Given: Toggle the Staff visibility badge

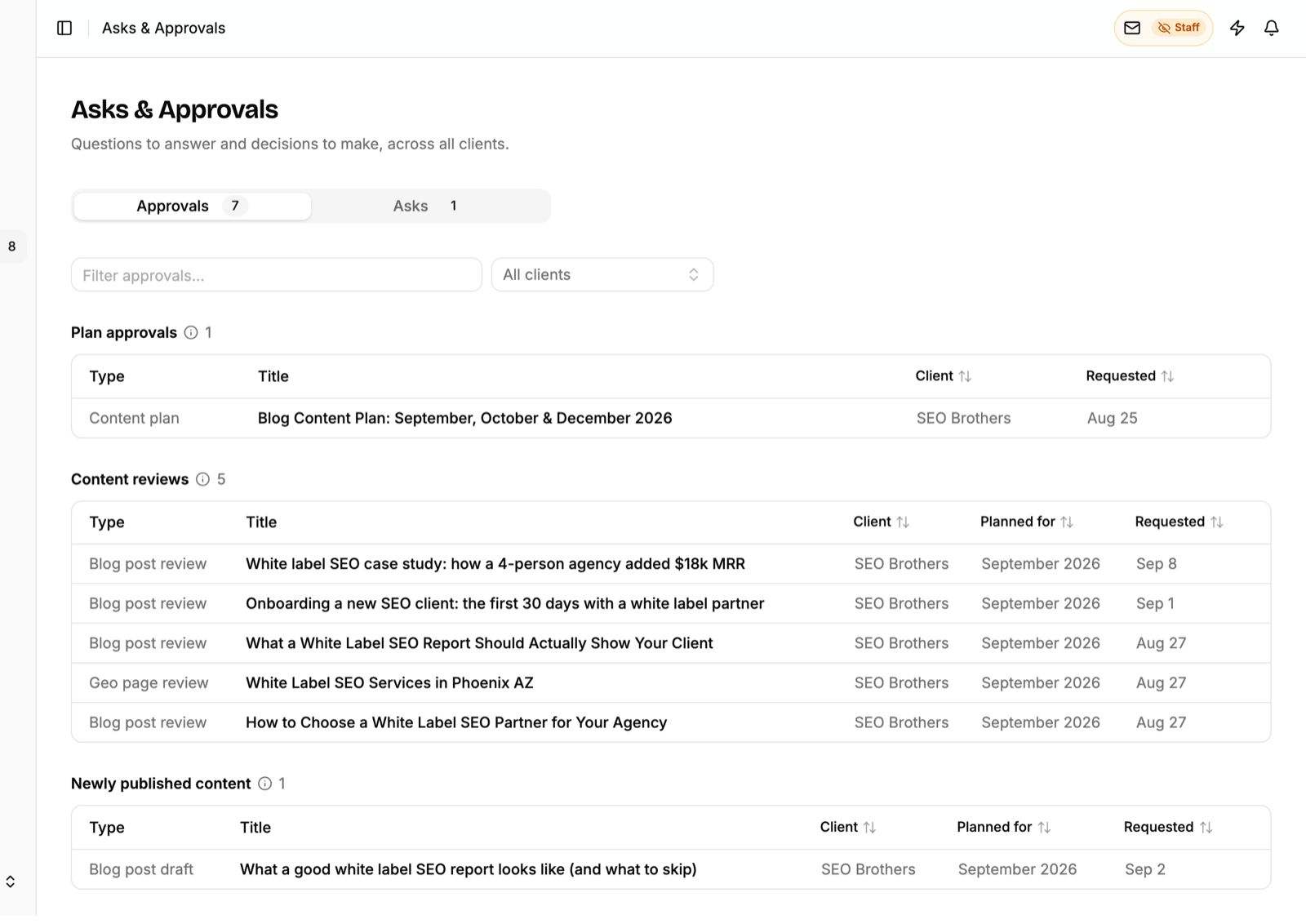Looking at the screenshot, I should [1179, 28].
